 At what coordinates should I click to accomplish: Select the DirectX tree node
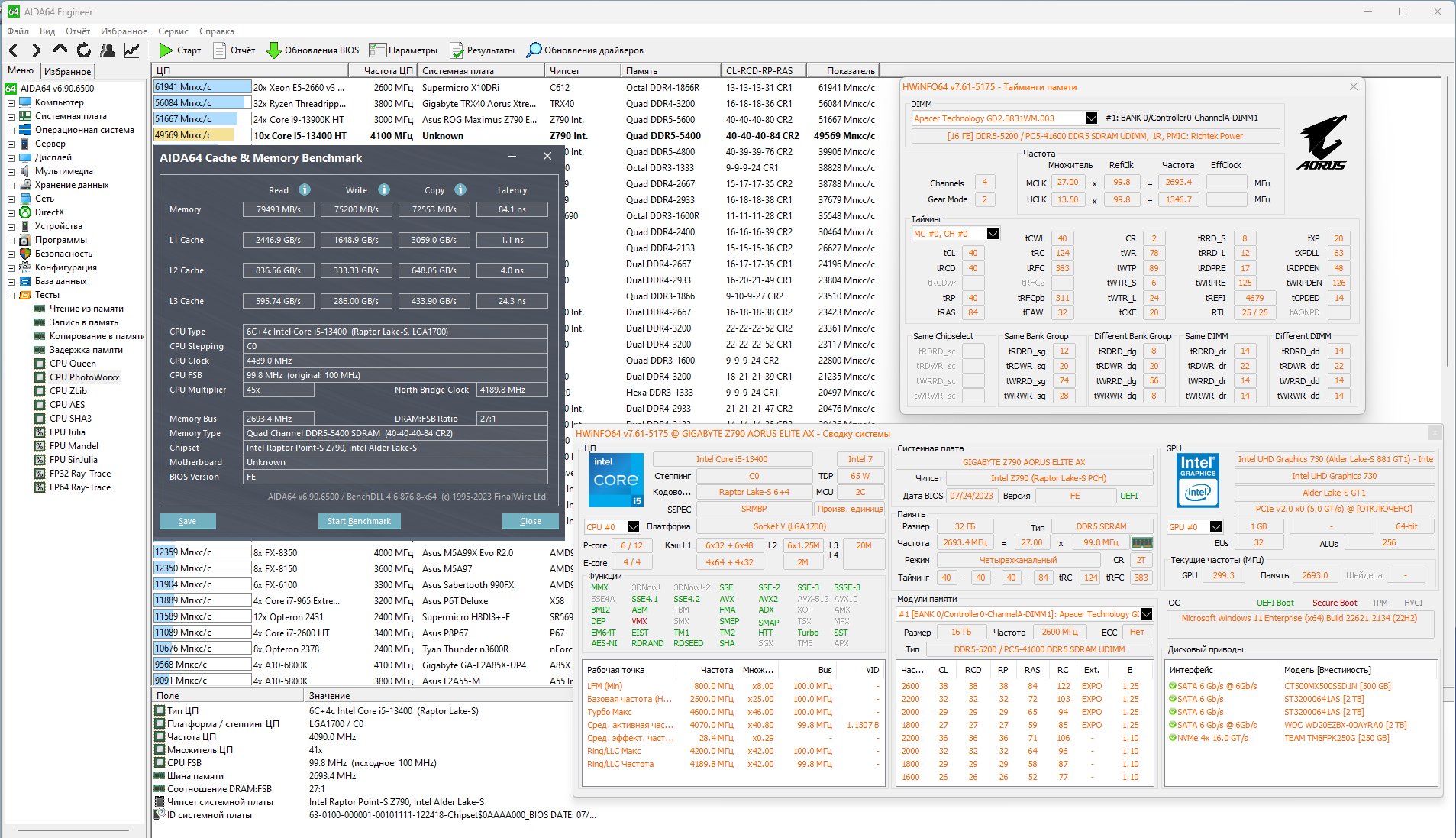click(49, 212)
